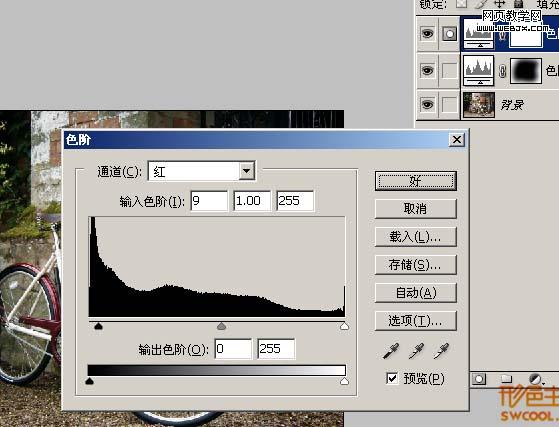Click the 输入色阶(I): label

click(x=153, y=202)
